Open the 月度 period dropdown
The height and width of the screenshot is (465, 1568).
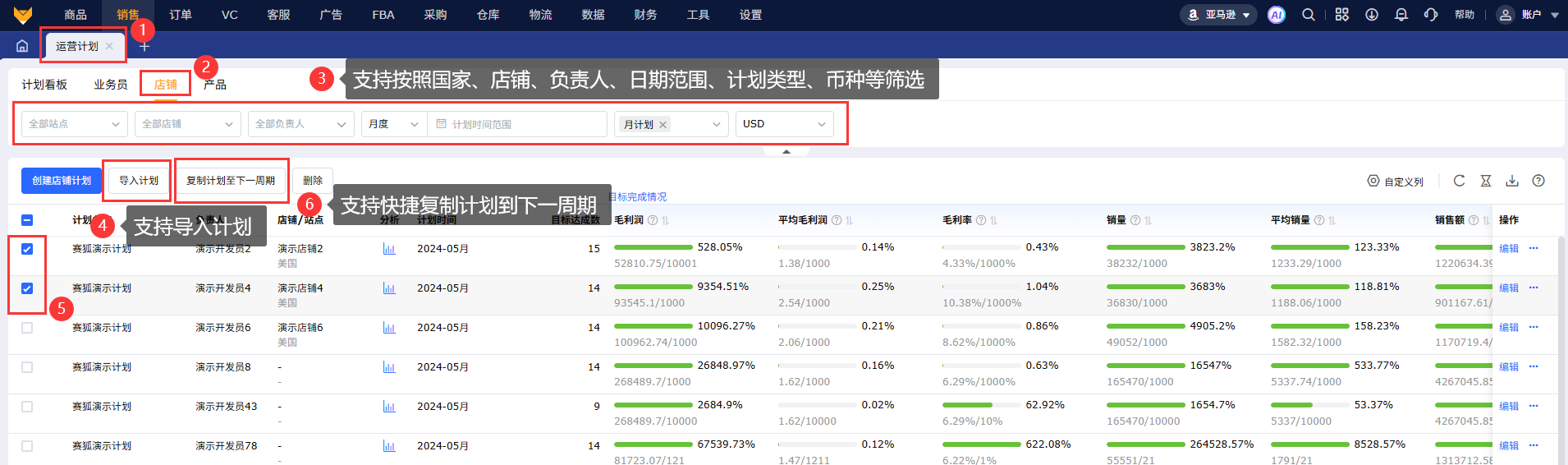[394, 124]
